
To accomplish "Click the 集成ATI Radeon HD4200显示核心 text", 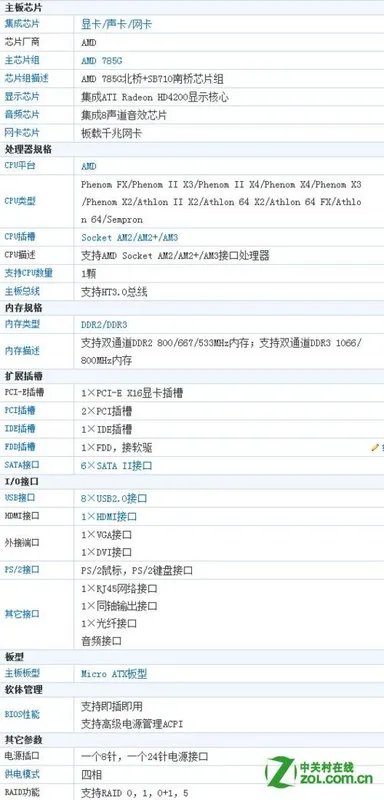I will [155, 97].
